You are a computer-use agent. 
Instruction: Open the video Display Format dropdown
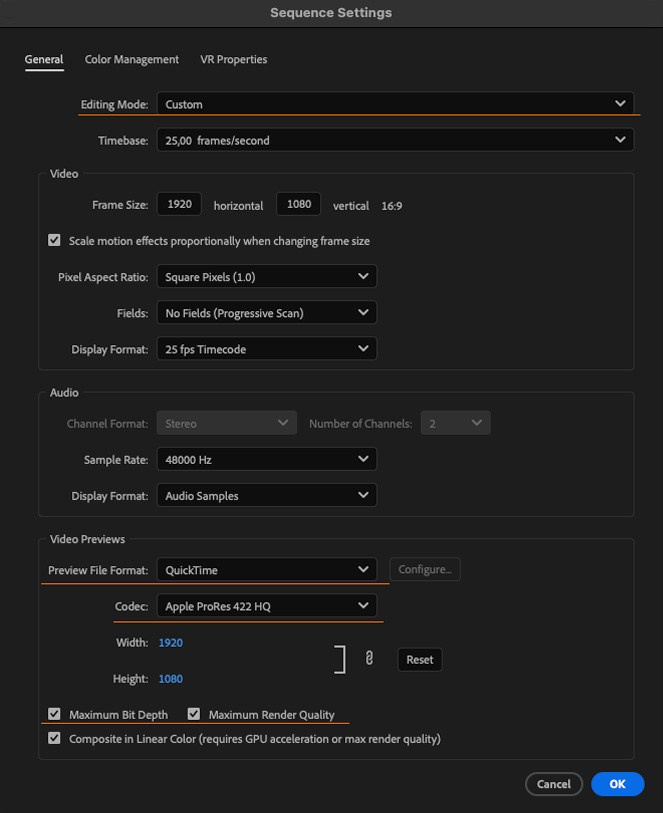click(266, 348)
